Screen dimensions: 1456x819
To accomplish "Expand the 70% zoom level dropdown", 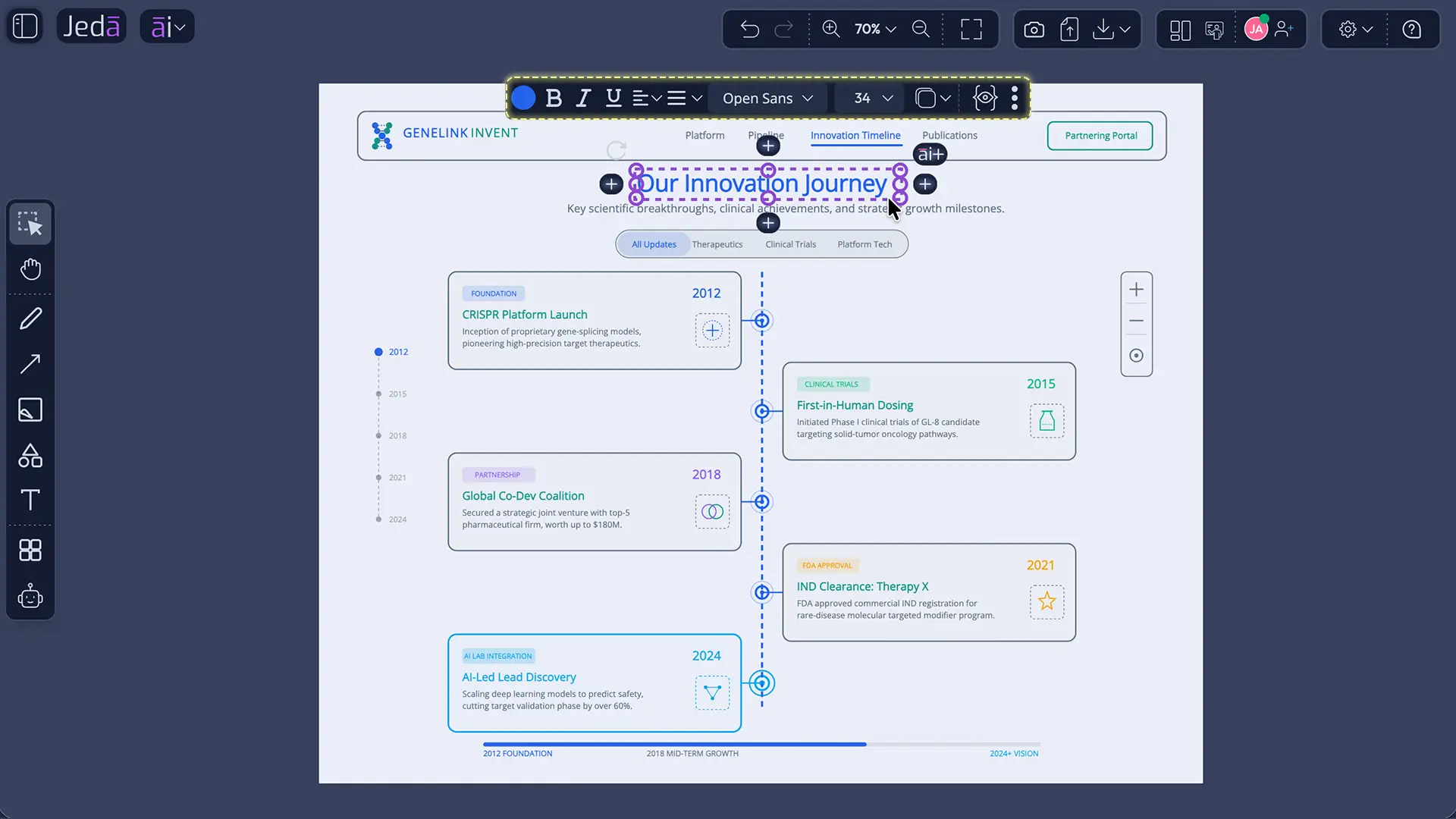I will coord(875,29).
